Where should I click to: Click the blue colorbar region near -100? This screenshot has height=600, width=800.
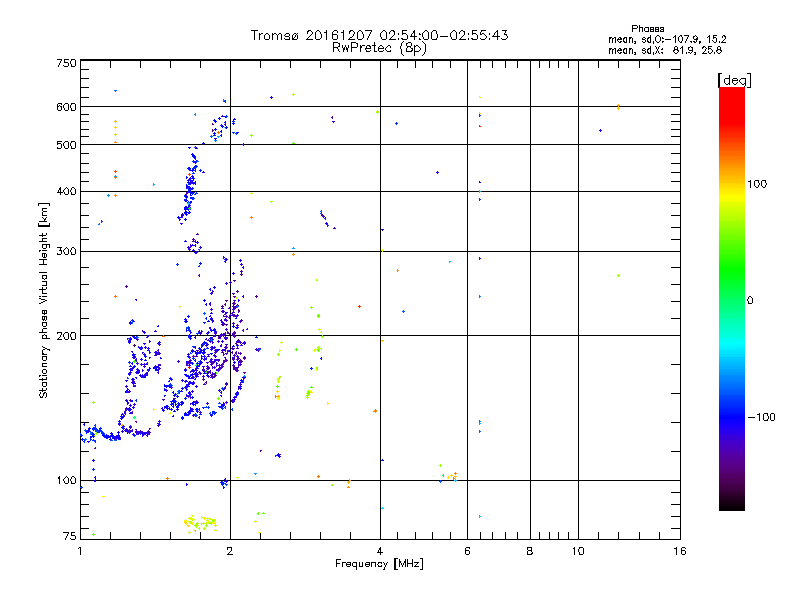coord(732,417)
